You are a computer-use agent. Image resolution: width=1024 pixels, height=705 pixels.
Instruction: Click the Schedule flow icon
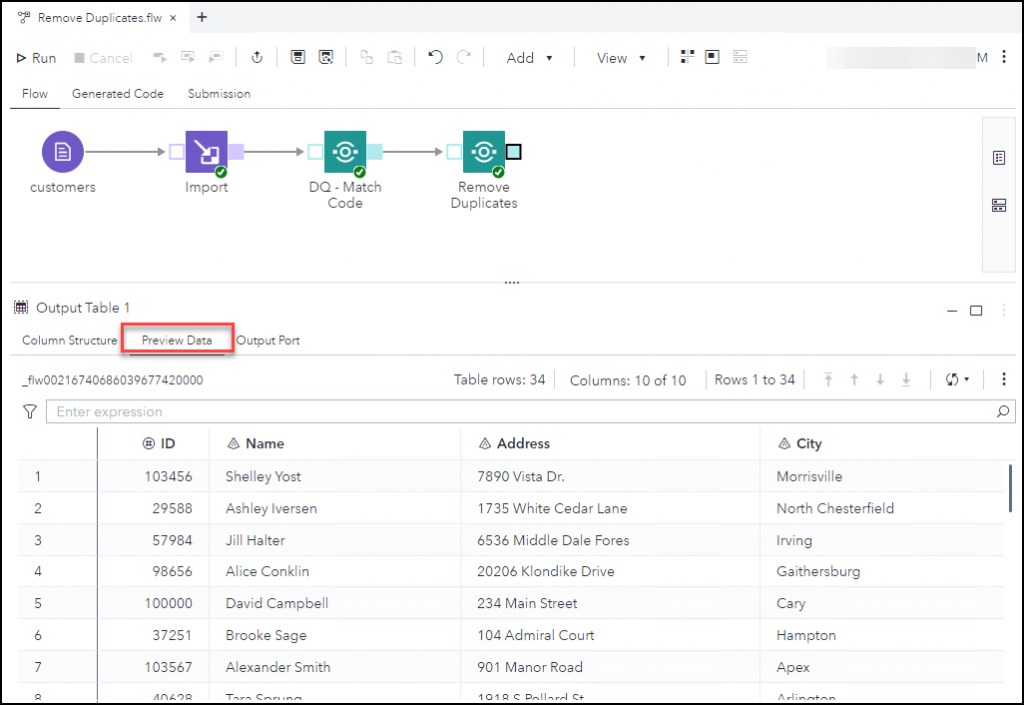coord(257,57)
